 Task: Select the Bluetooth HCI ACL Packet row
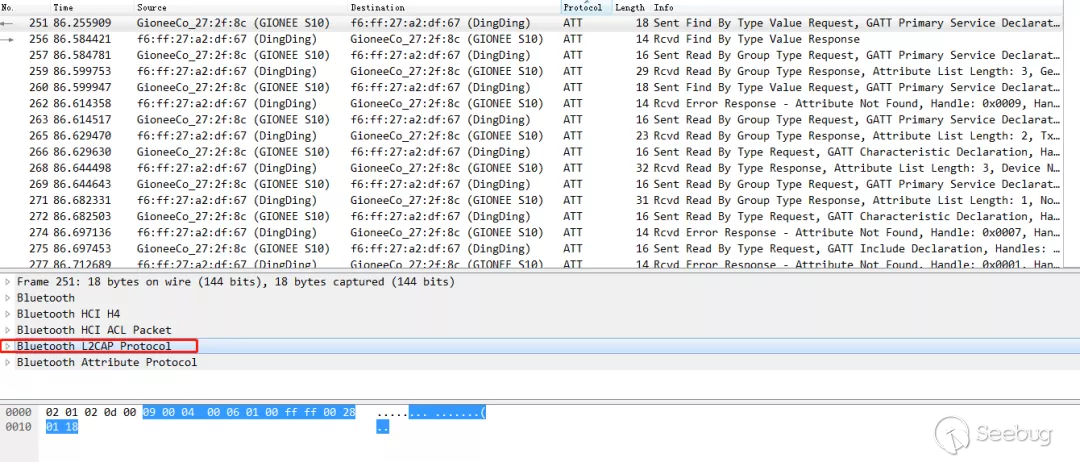pos(540,330)
